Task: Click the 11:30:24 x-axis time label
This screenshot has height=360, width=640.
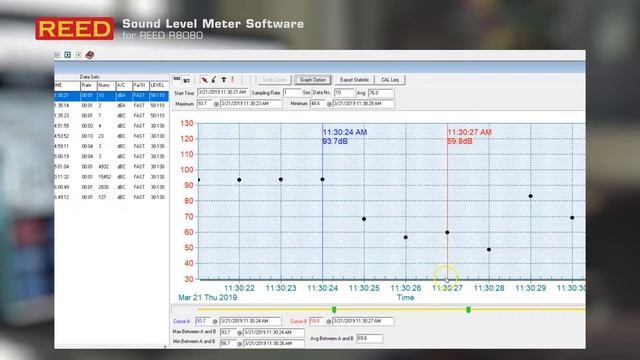Action: click(322, 288)
